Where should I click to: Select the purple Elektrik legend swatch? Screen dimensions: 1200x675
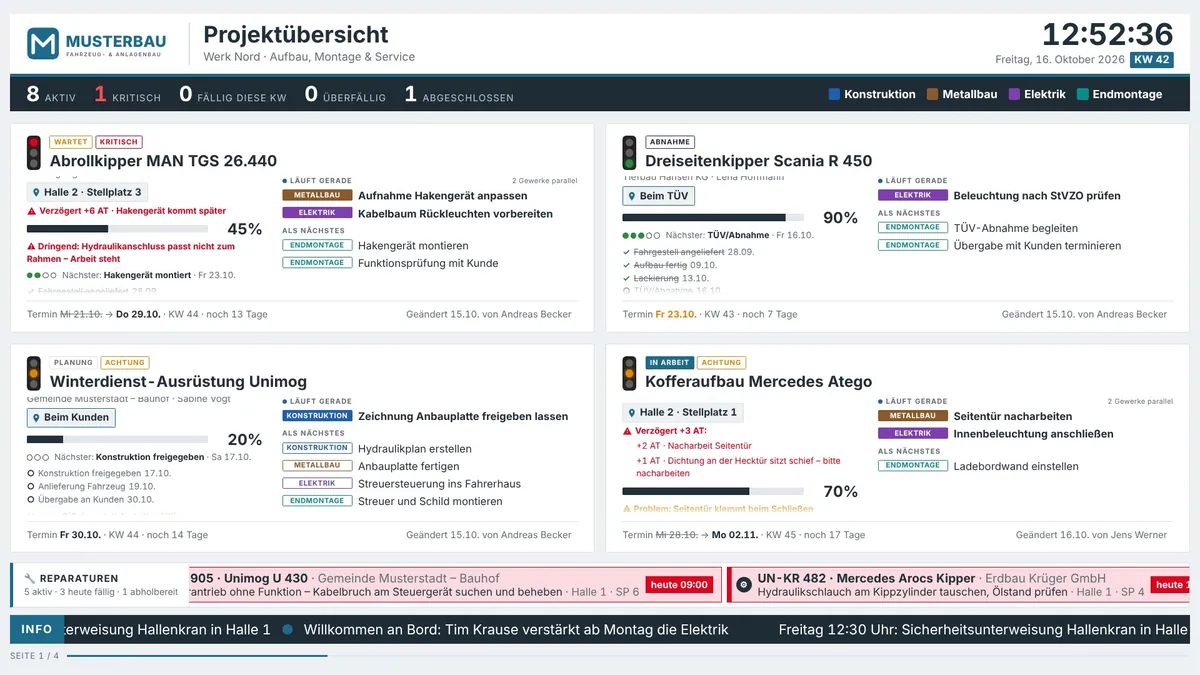(1014, 94)
